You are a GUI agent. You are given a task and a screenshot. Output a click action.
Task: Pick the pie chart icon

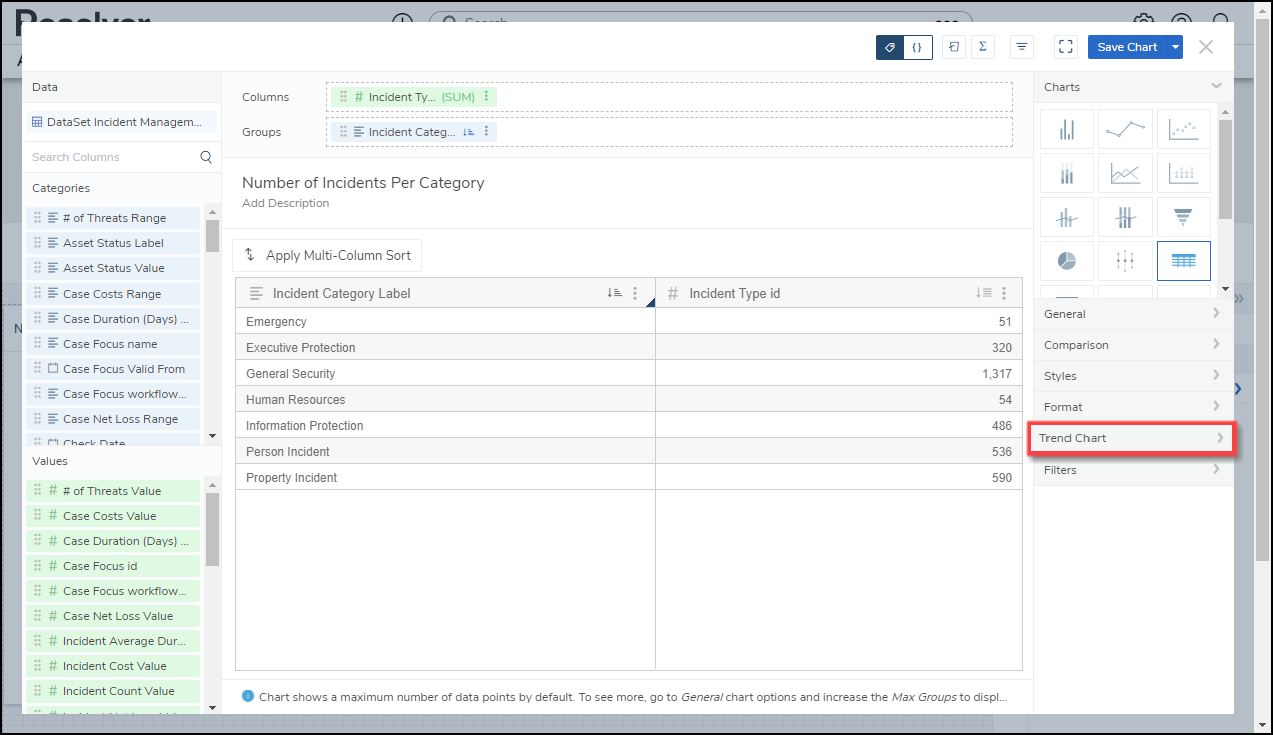click(1067, 261)
